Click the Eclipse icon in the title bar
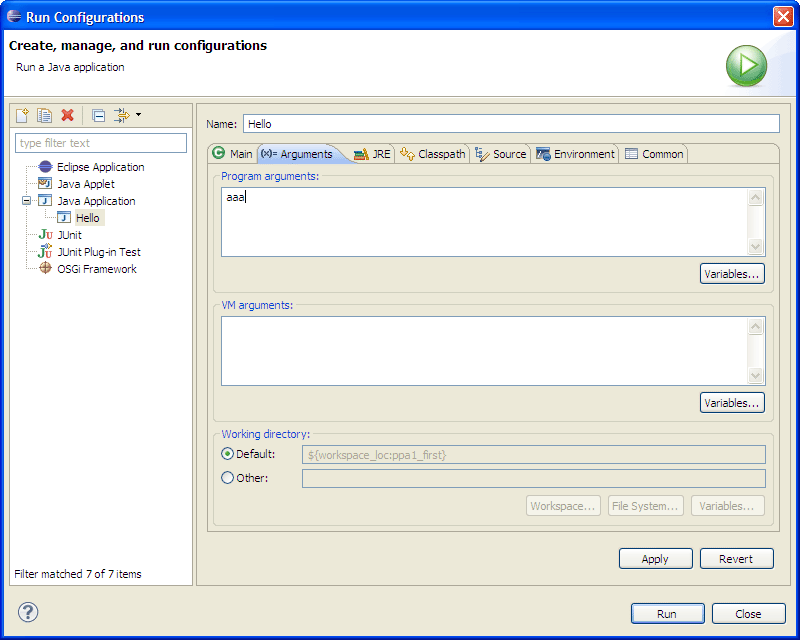 [14, 16]
